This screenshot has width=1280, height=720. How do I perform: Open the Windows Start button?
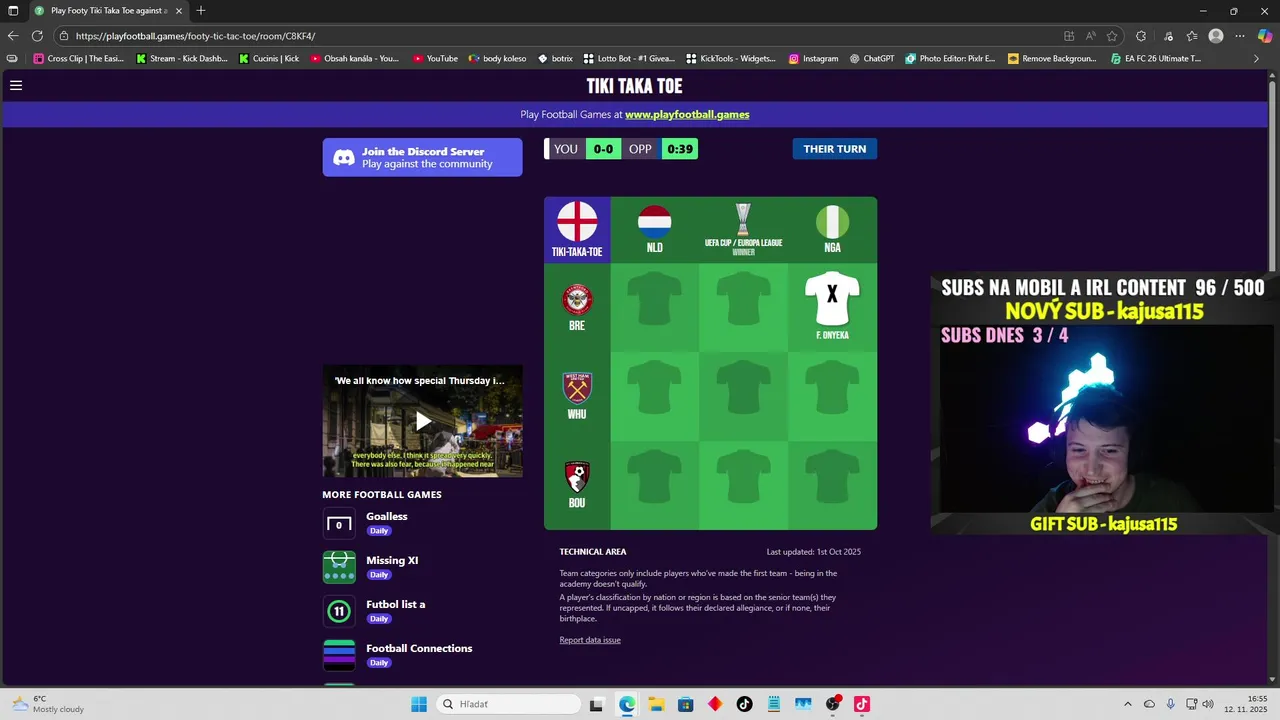click(419, 704)
